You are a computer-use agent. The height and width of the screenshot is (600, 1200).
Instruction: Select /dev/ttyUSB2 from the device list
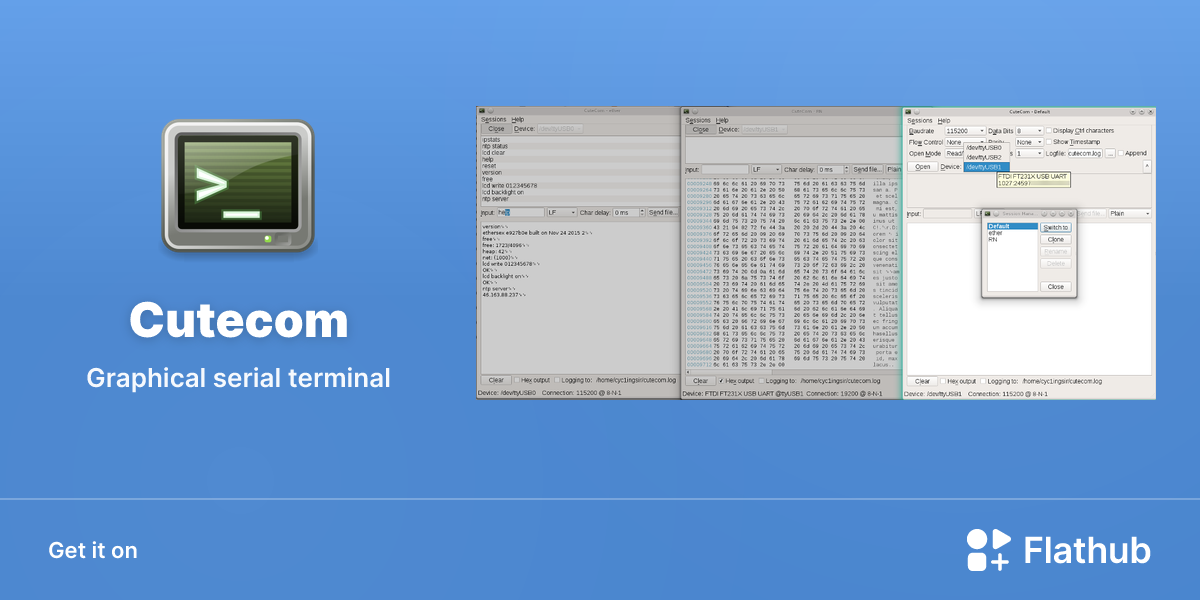click(x=986, y=157)
